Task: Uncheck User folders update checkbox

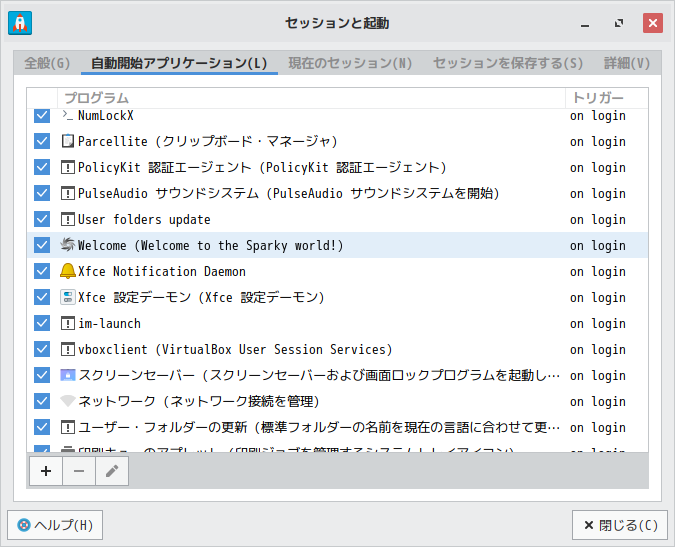Action: (42, 219)
